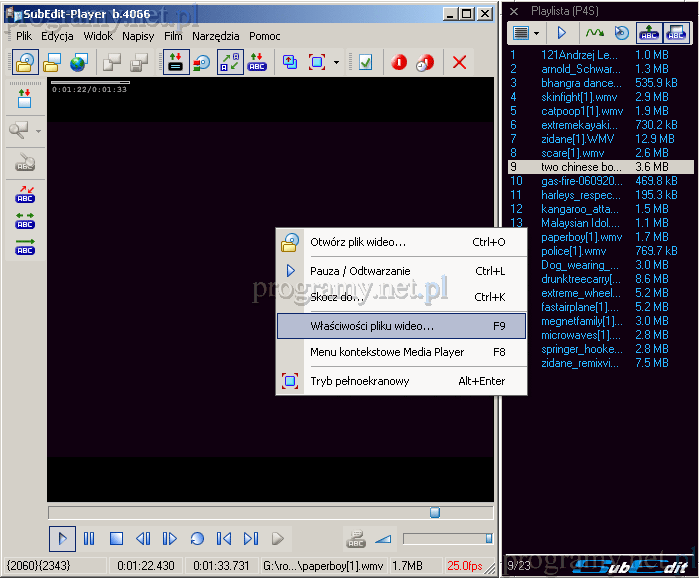Viewport: 699px width, 578px height.
Task: Pause the video with the pause button
Action: click(89, 539)
